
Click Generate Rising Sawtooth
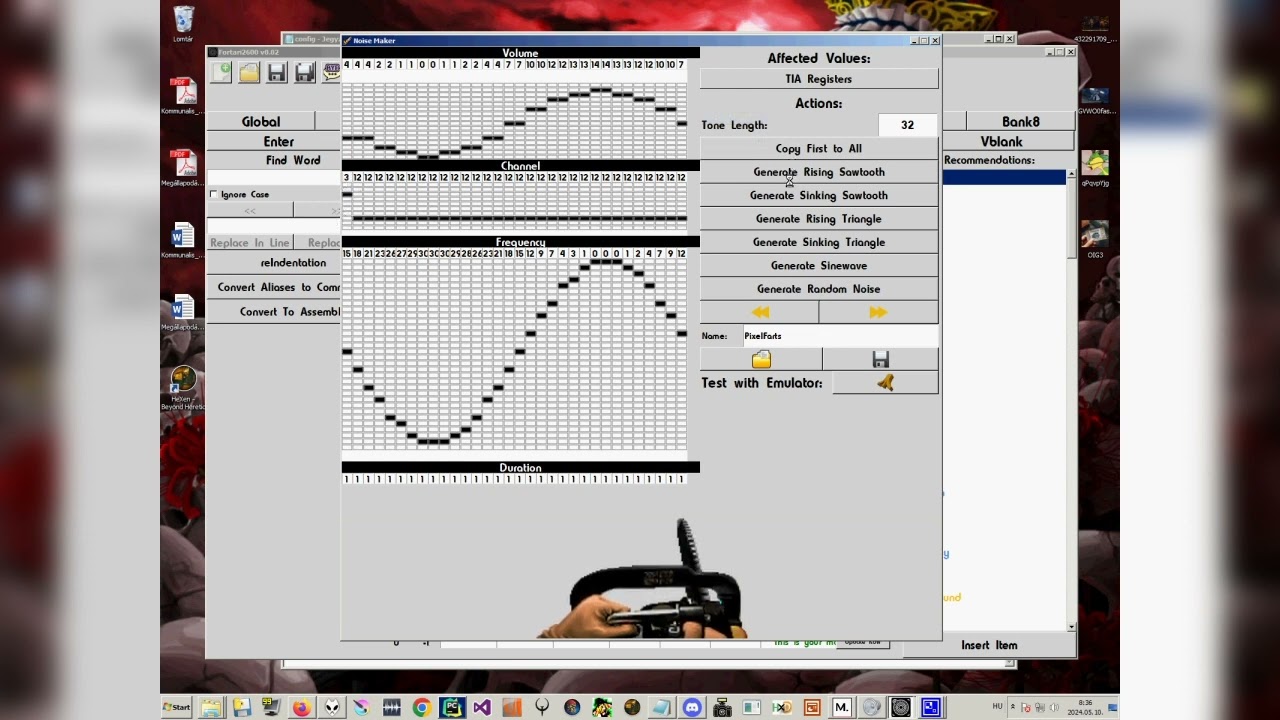[x=819, y=172]
